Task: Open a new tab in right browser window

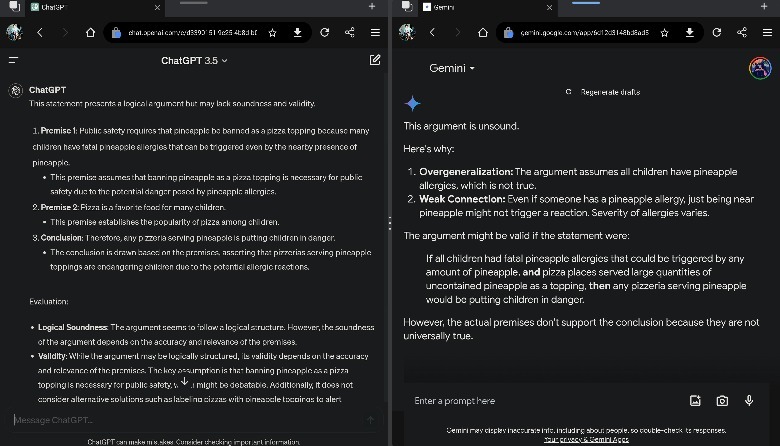Action: pyautogui.click(x=764, y=6)
